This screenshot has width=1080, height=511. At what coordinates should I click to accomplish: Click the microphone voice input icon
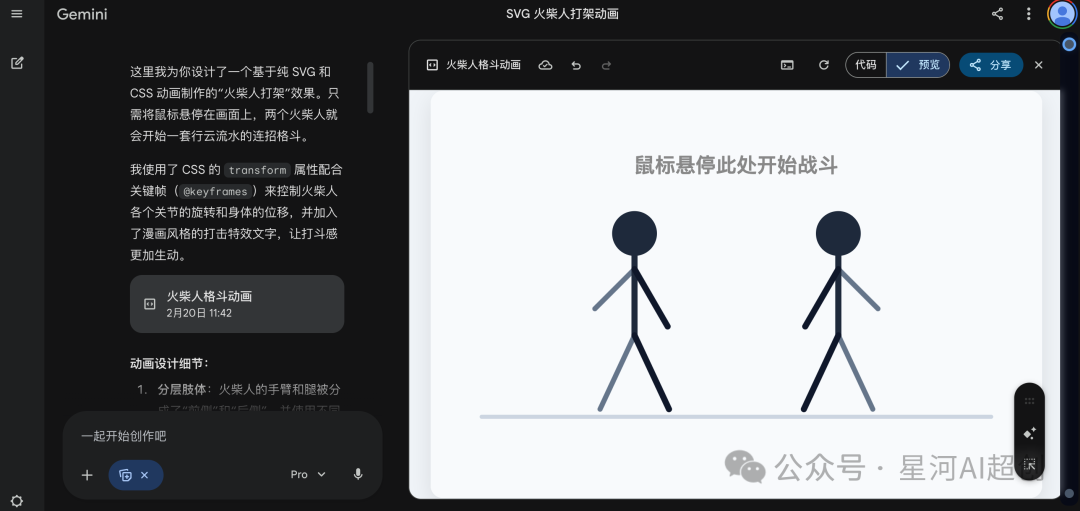358,474
